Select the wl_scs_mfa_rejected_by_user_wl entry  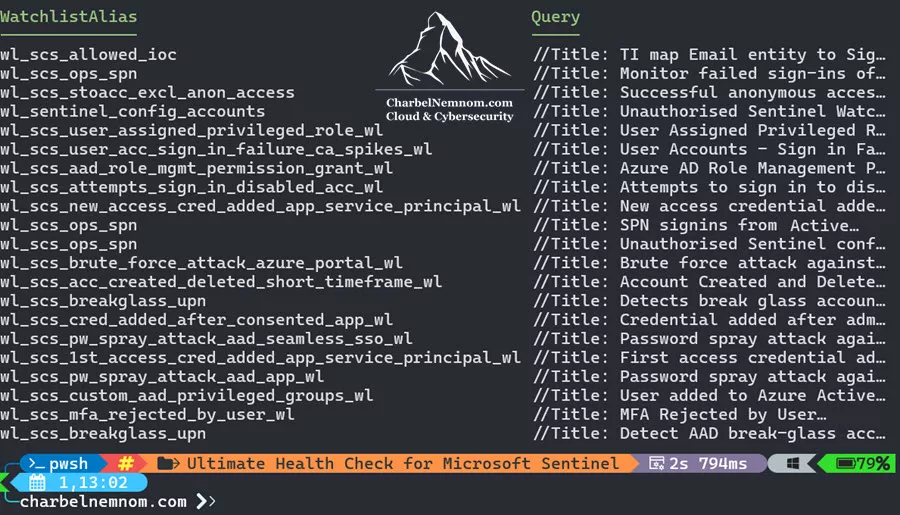(148, 415)
